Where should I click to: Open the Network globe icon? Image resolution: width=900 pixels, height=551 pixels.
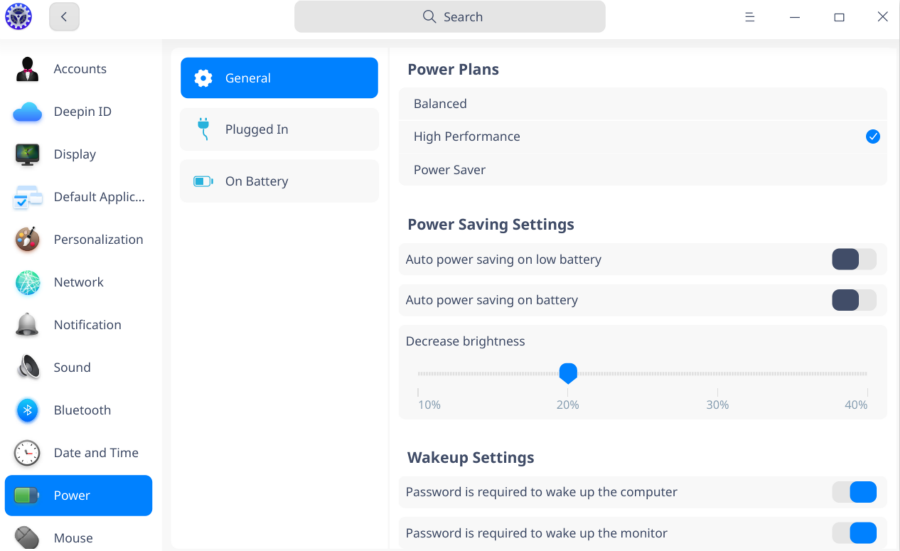(x=27, y=282)
